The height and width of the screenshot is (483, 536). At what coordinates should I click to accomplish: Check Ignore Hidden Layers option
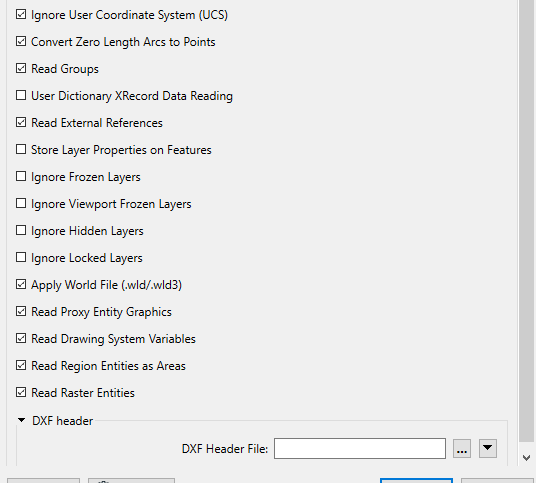point(21,230)
